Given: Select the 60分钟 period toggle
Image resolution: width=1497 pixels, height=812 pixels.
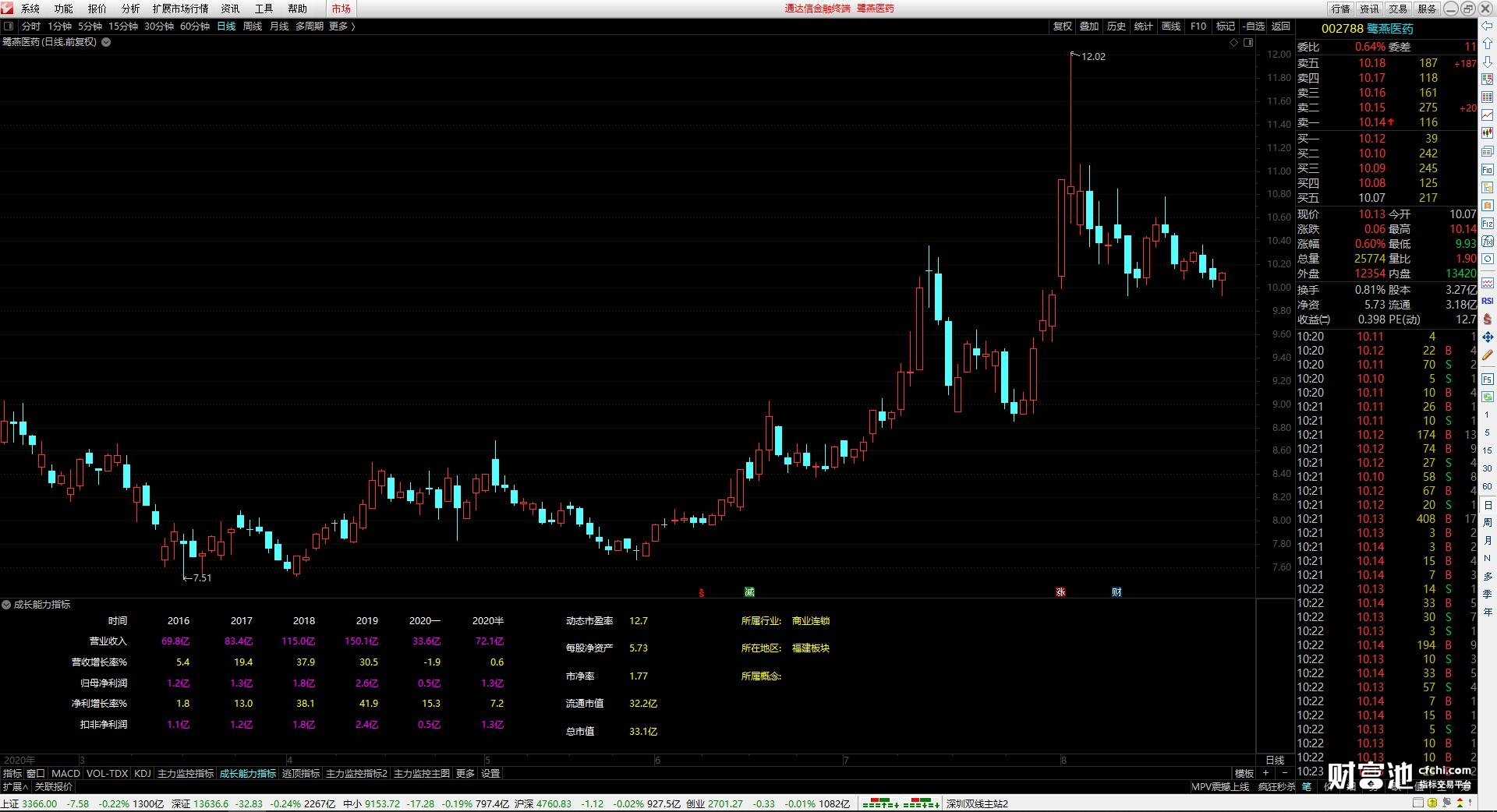Looking at the screenshot, I should click(195, 26).
